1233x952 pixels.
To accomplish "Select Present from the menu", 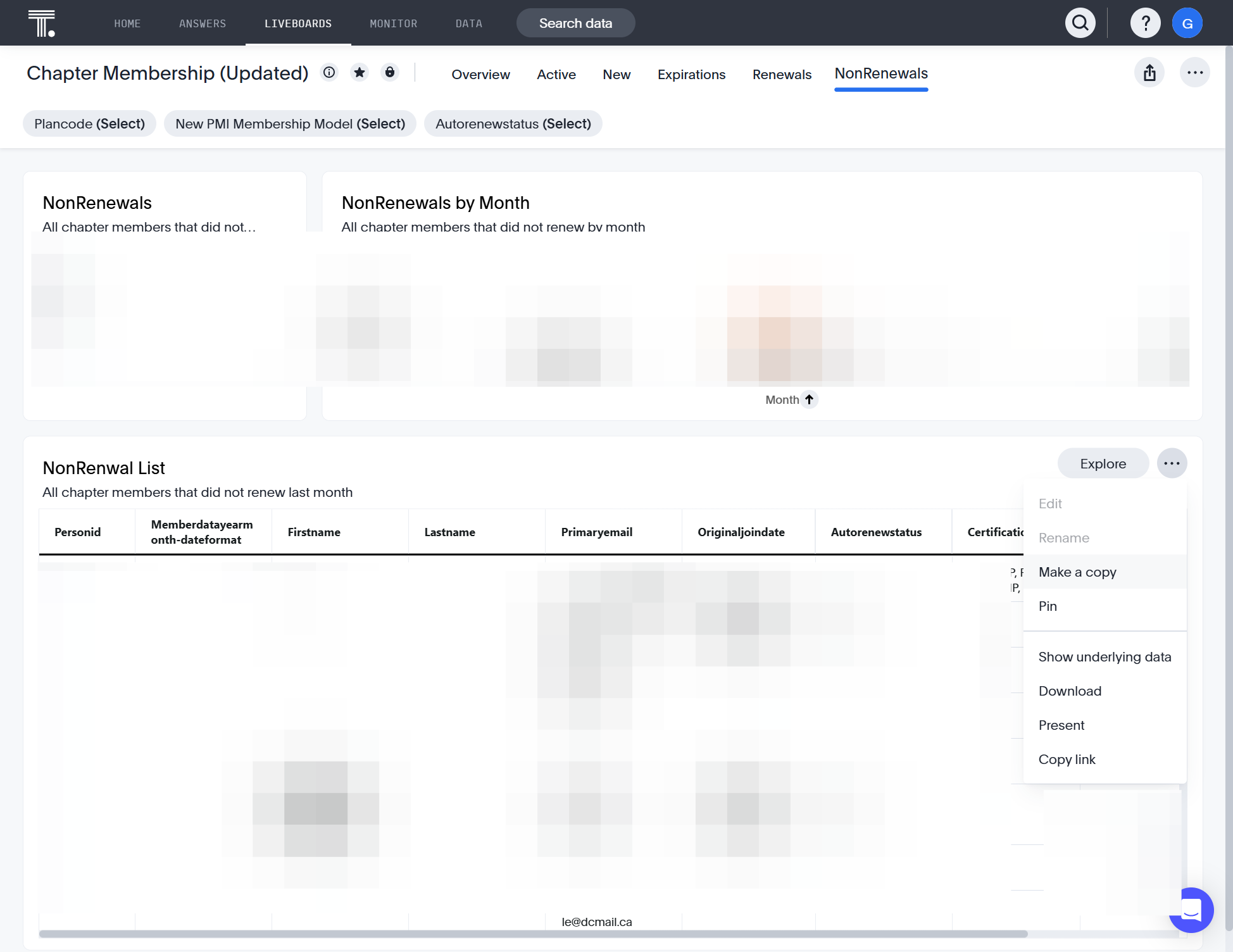I will point(1105,725).
